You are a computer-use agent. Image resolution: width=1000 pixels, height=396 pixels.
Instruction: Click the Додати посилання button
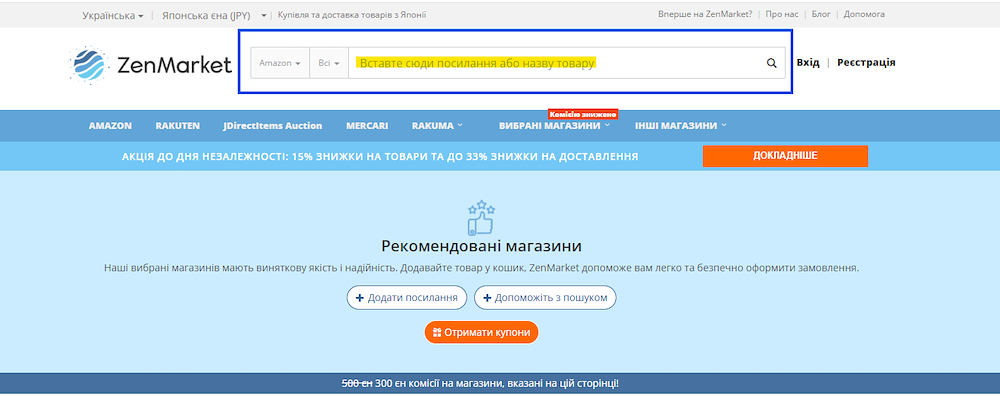(x=407, y=298)
